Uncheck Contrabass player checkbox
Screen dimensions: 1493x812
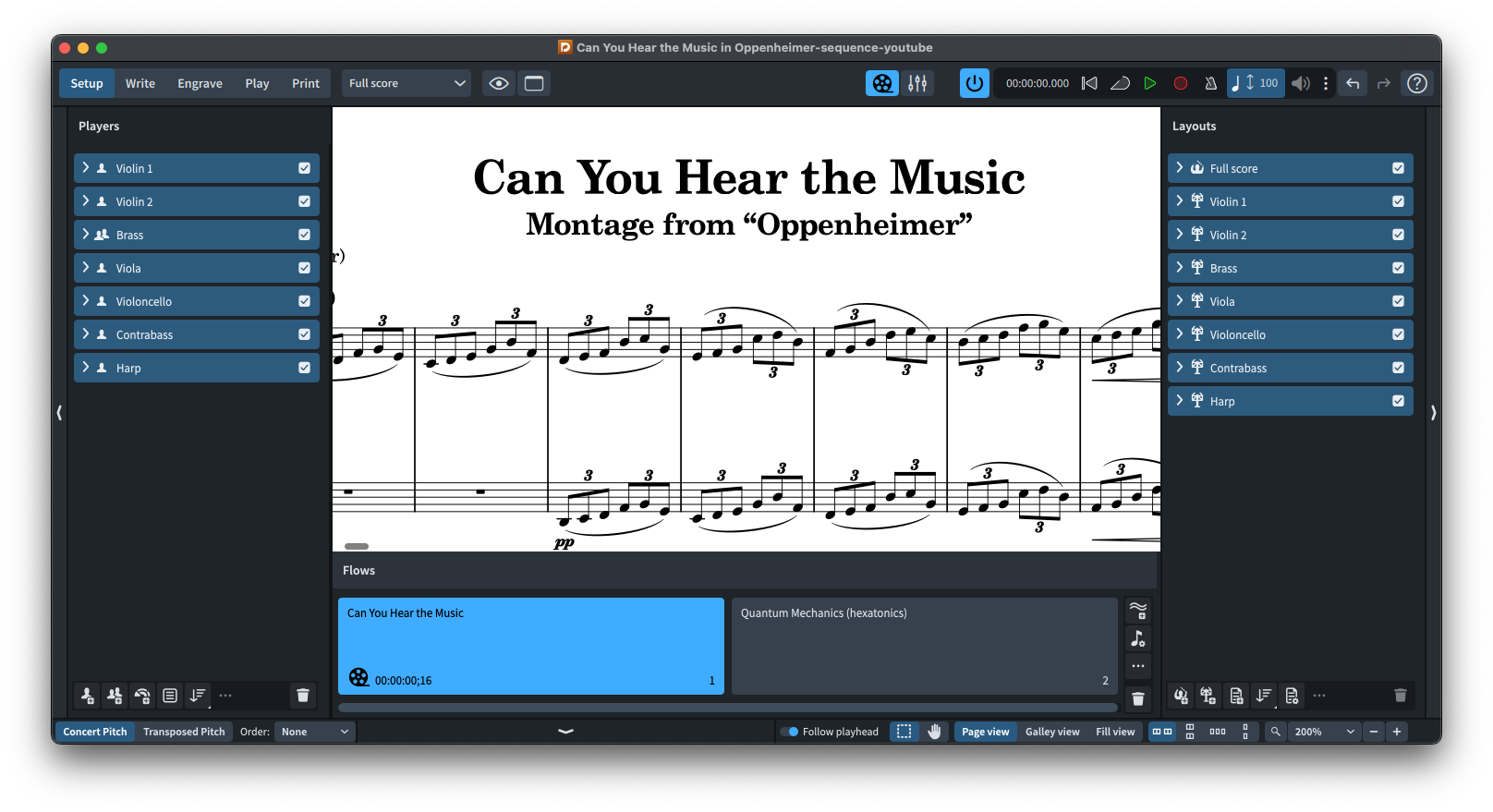coord(304,334)
